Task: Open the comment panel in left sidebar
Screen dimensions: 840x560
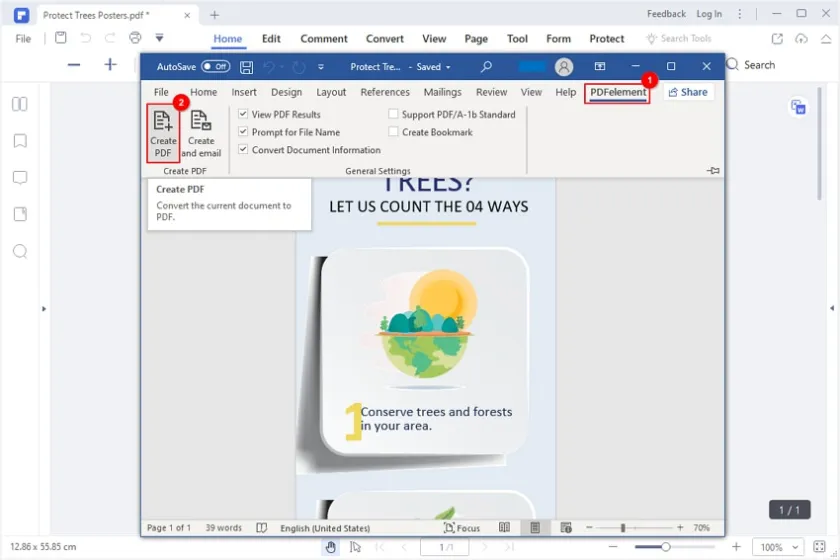Action: [x=20, y=178]
